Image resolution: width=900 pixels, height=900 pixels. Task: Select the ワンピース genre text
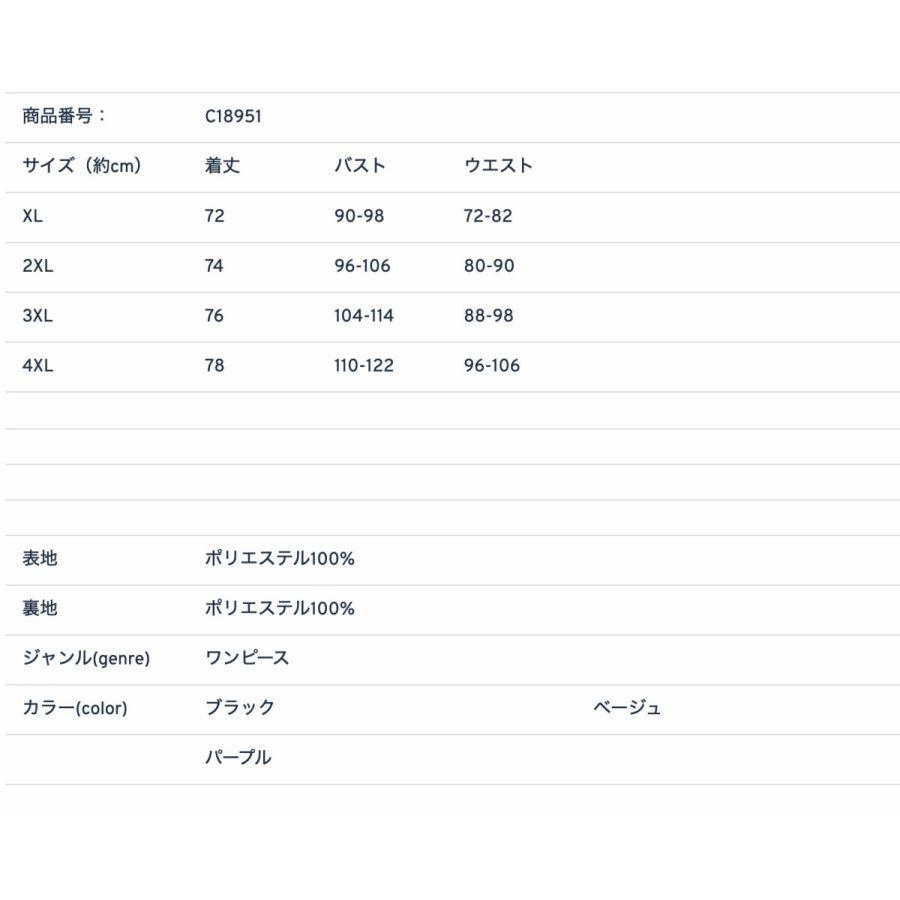click(245, 658)
